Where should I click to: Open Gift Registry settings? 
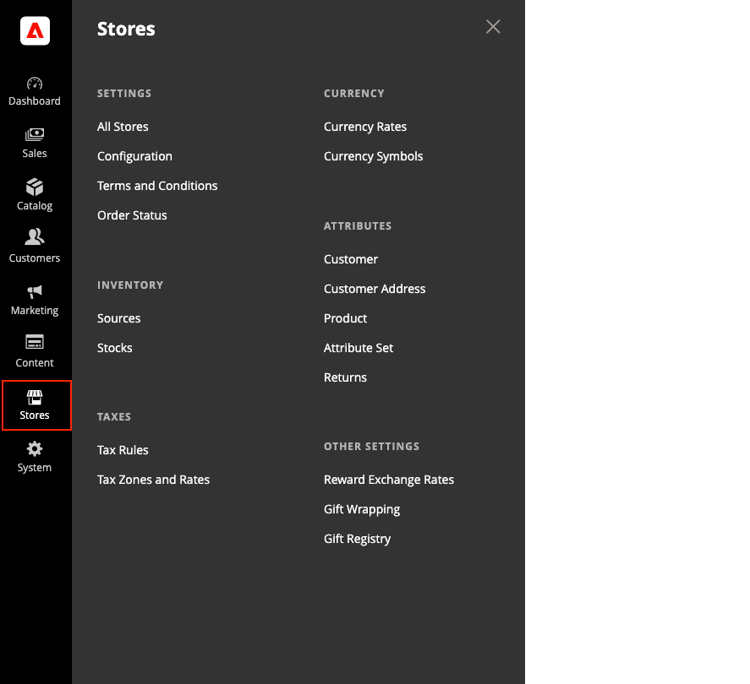tap(357, 539)
